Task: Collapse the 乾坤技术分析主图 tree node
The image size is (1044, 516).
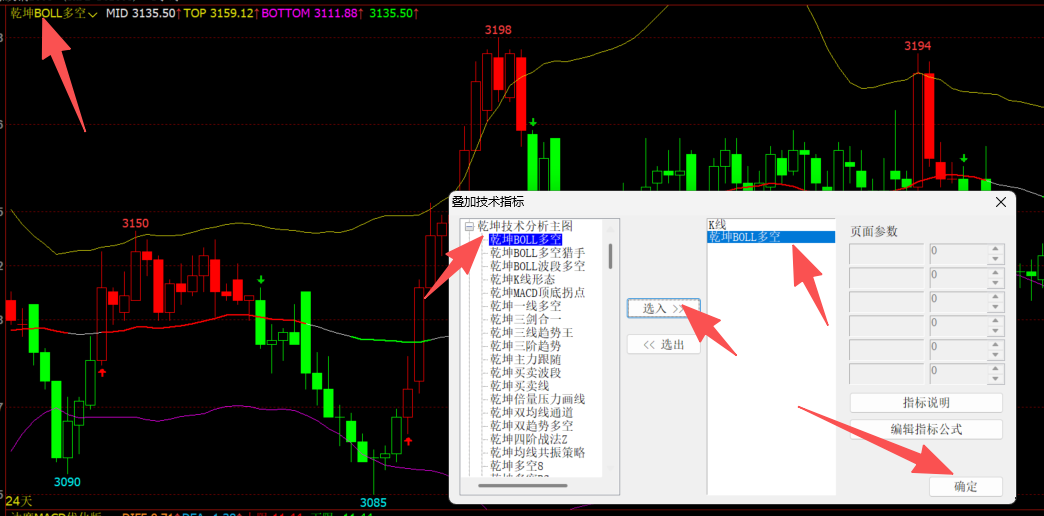Action: [x=469, y=227]
